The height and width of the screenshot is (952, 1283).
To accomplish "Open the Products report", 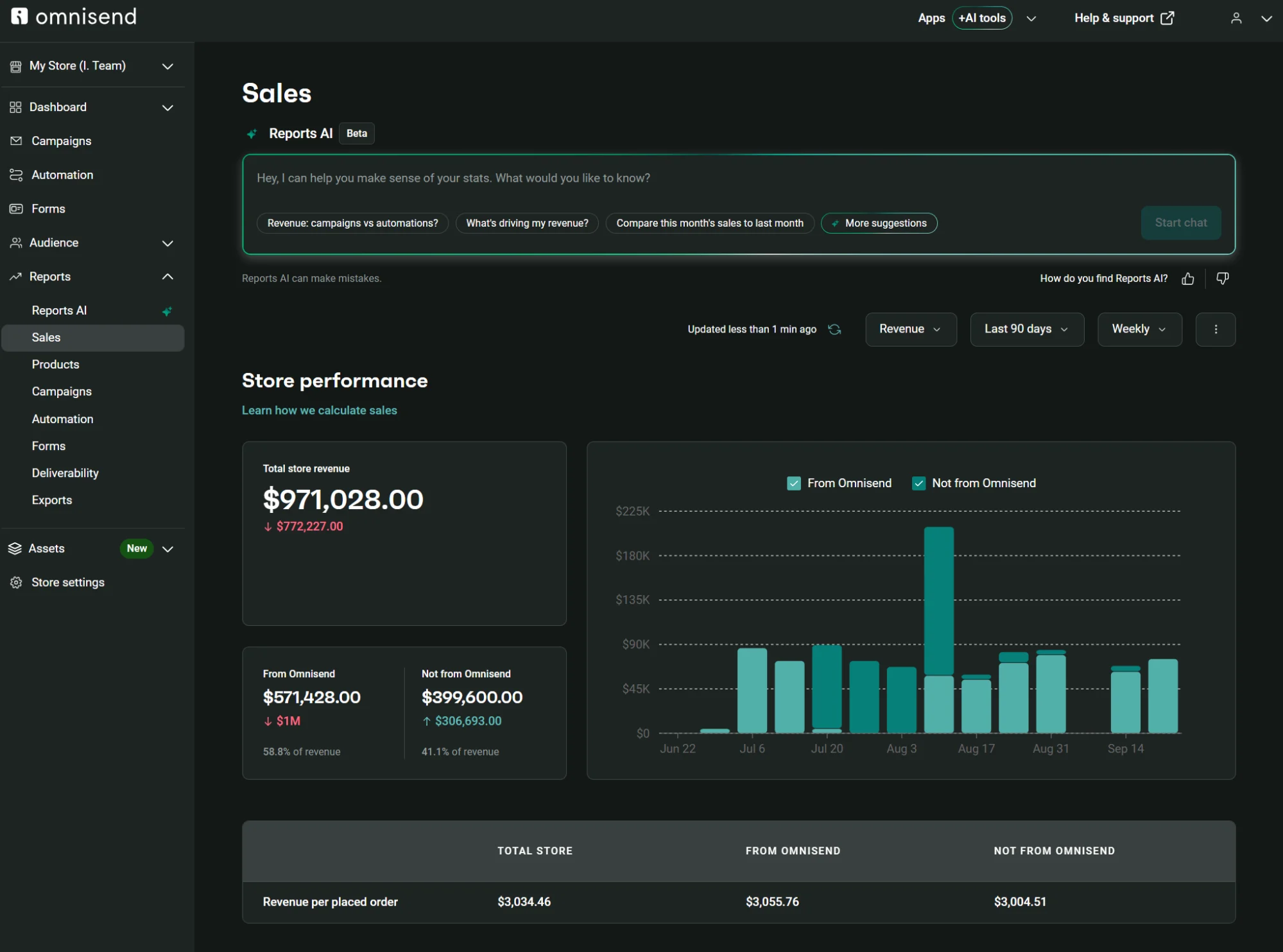I will coord(55,365).
